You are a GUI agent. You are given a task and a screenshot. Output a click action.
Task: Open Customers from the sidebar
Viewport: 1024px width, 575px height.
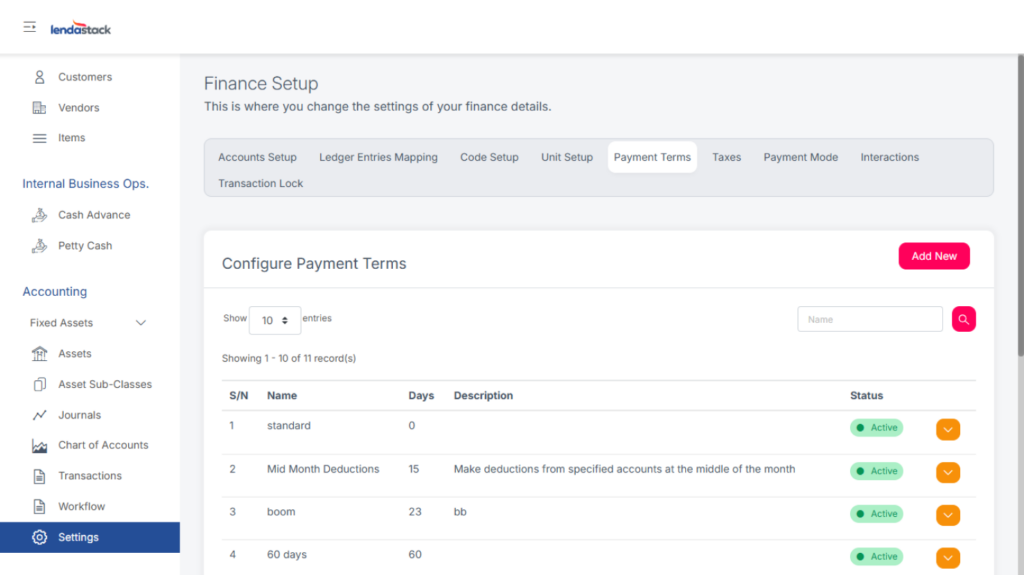pyautogui.click(x=84, y=77)
